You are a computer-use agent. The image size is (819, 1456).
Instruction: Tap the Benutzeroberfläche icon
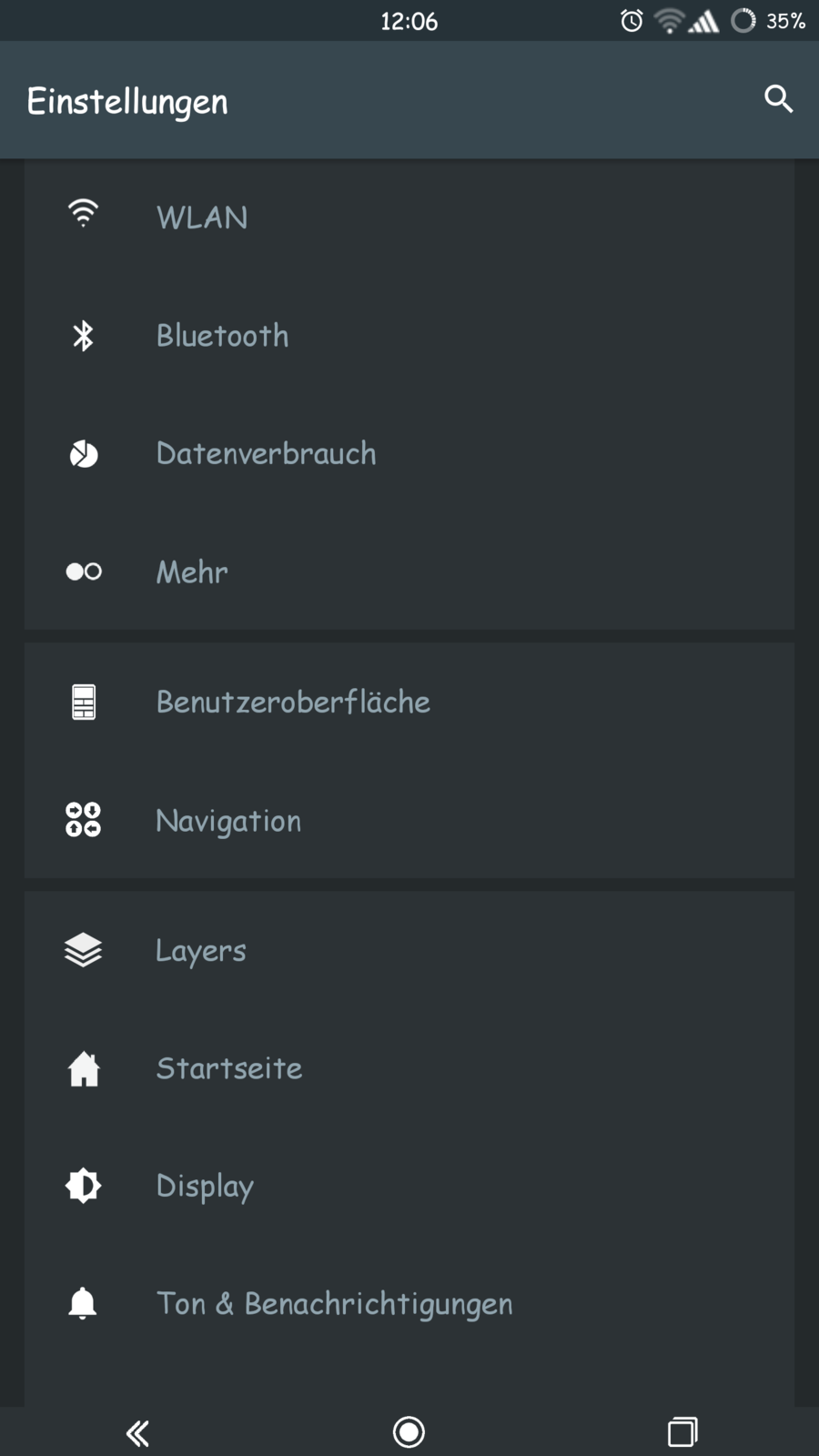pos(83,702)
